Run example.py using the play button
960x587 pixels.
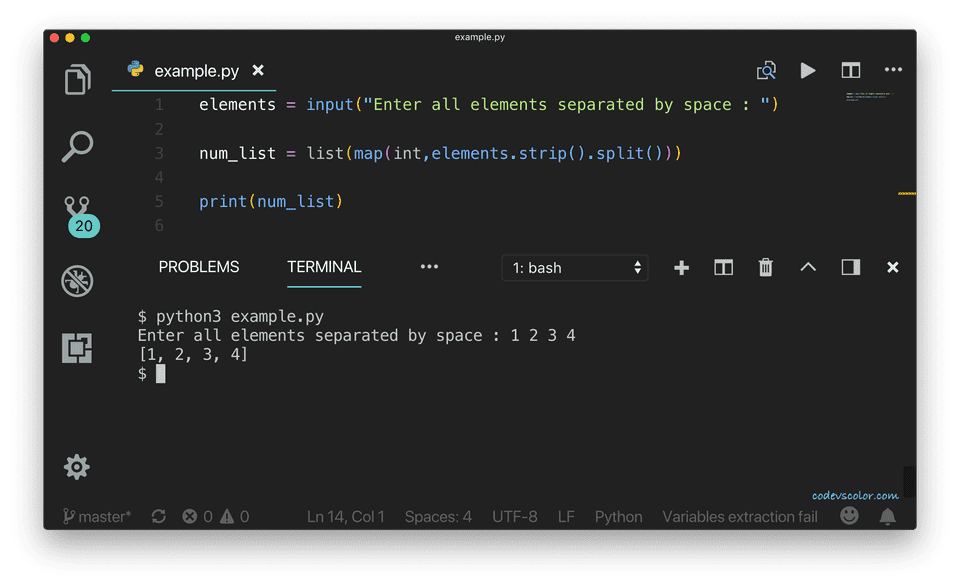pyautogui.click(x=808, y=70)
